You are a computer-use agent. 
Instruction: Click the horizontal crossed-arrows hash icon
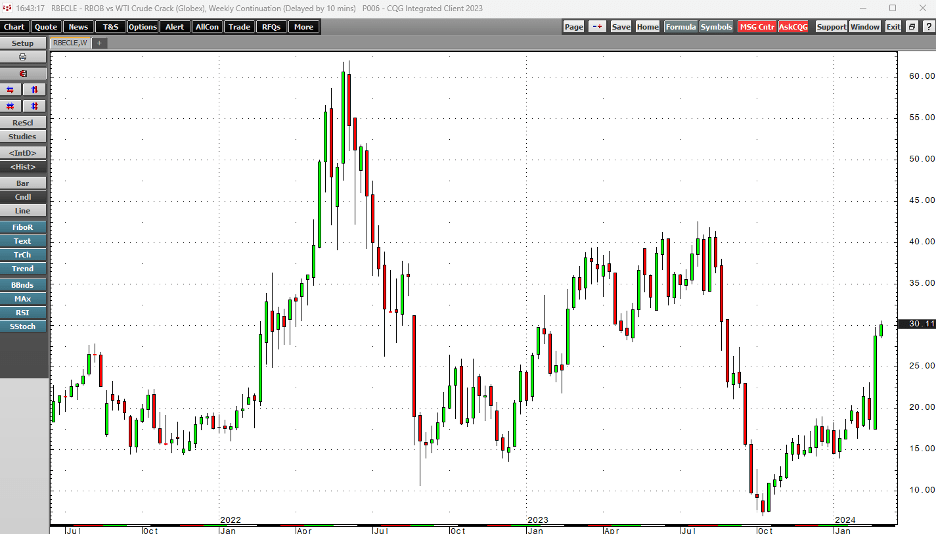click(x=11, y=106)
